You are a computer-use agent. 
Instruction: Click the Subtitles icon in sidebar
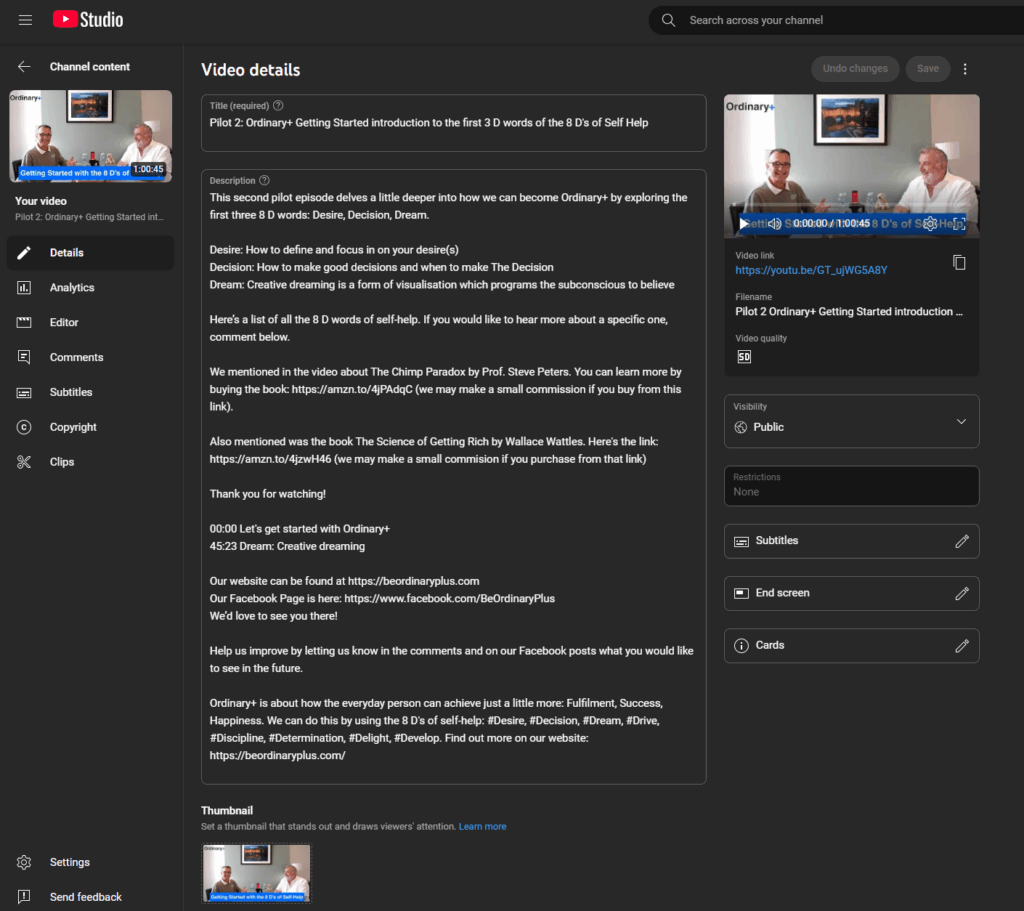[x=24, y=392]
